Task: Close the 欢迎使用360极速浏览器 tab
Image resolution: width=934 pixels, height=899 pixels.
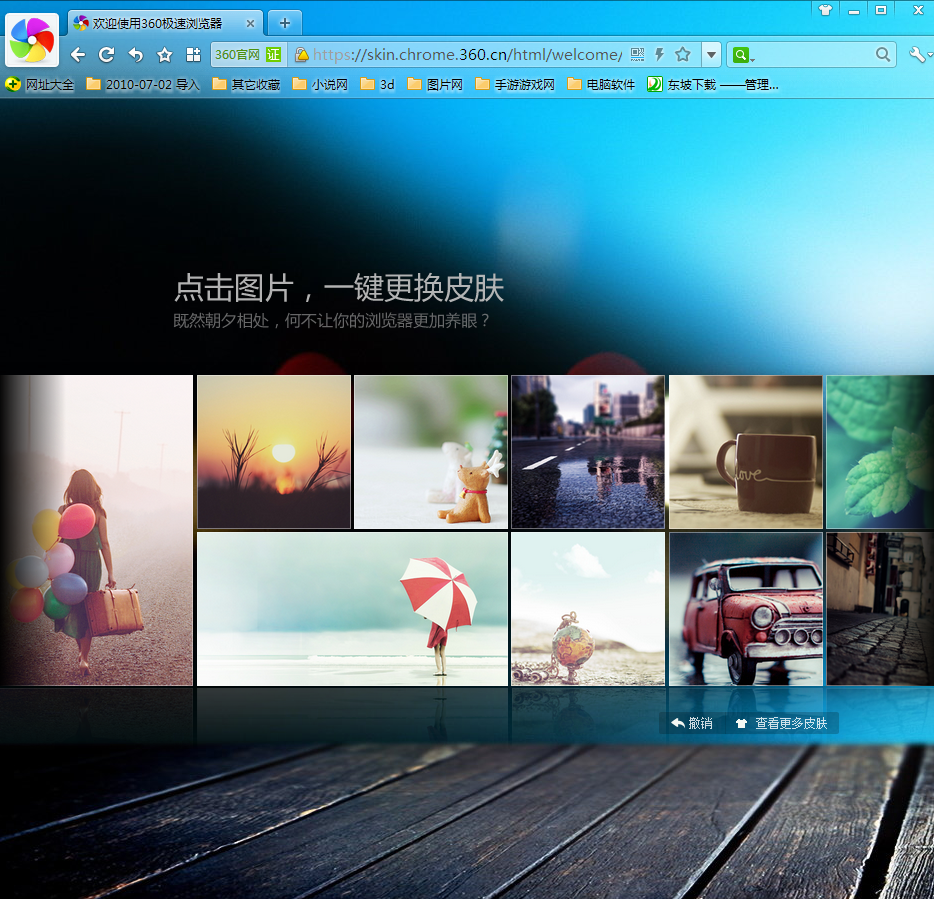Action: click(250, 24)
